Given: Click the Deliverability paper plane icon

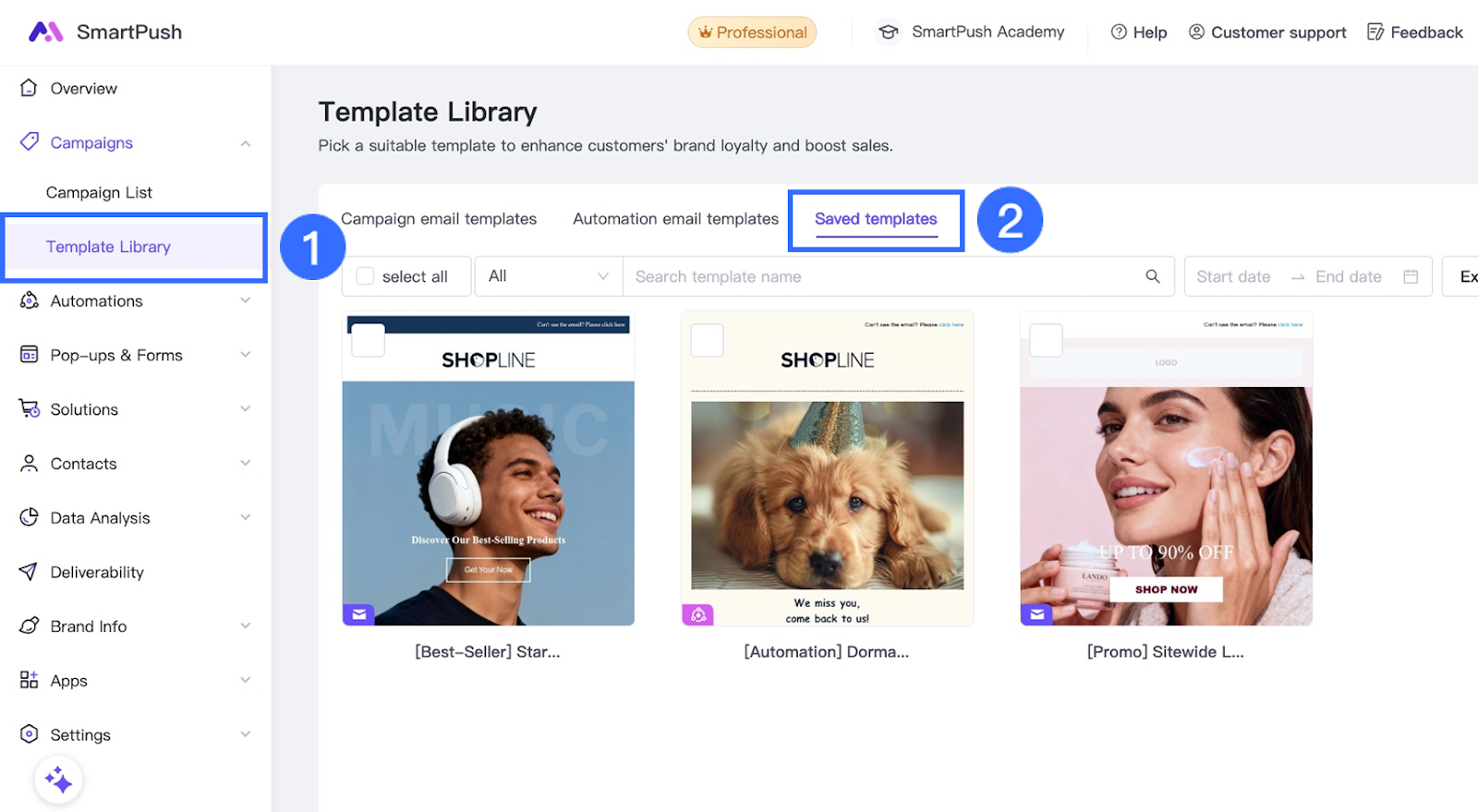Looking at the screenshot, I should [x=29, y=572].
